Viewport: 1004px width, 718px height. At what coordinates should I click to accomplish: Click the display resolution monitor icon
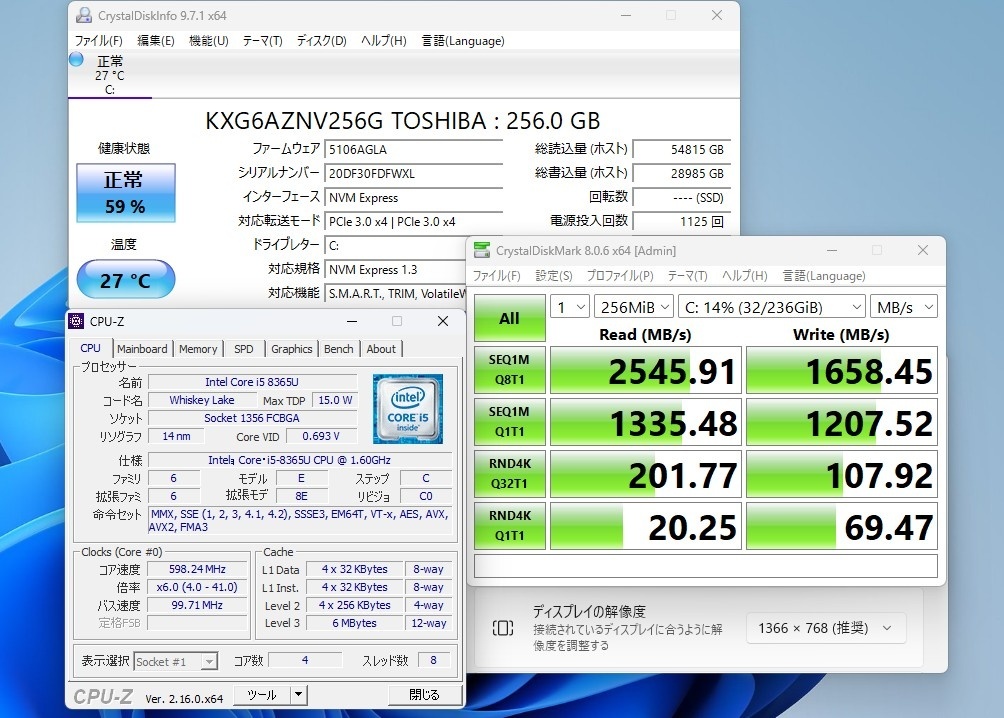click(503, 628)
